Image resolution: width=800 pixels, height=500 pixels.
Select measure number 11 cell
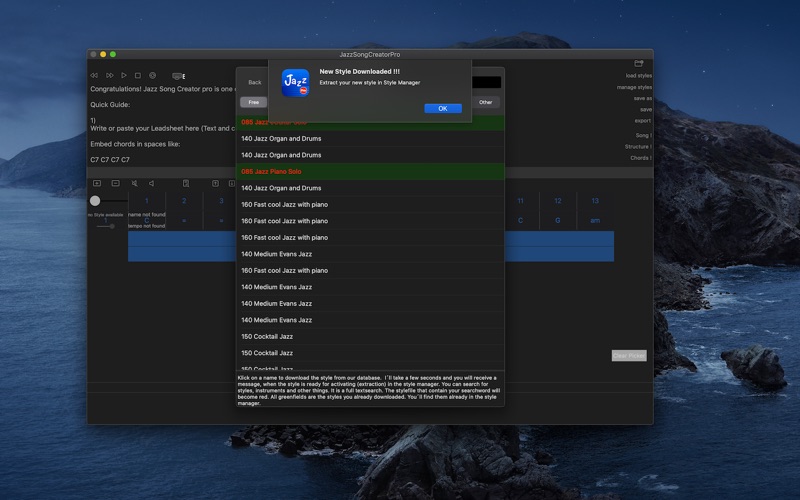coord(520,201)
